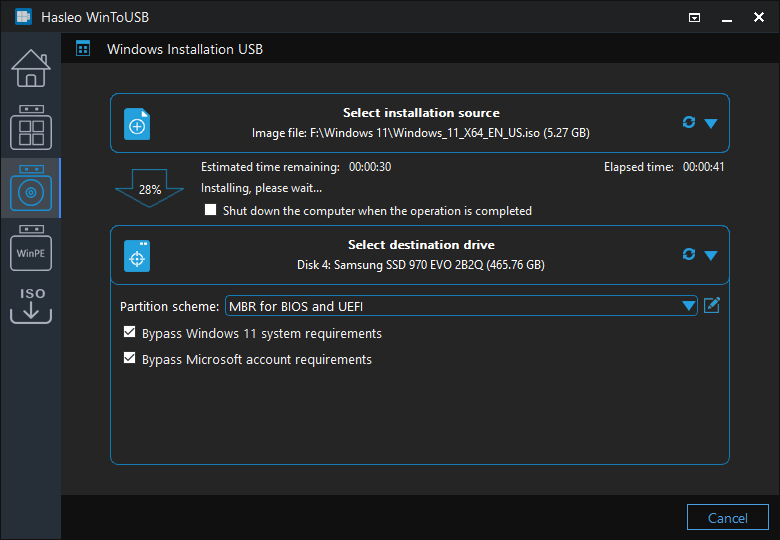780x540 pixels.
Task: Close the WinToUSB window
Action: pos(759,17)
